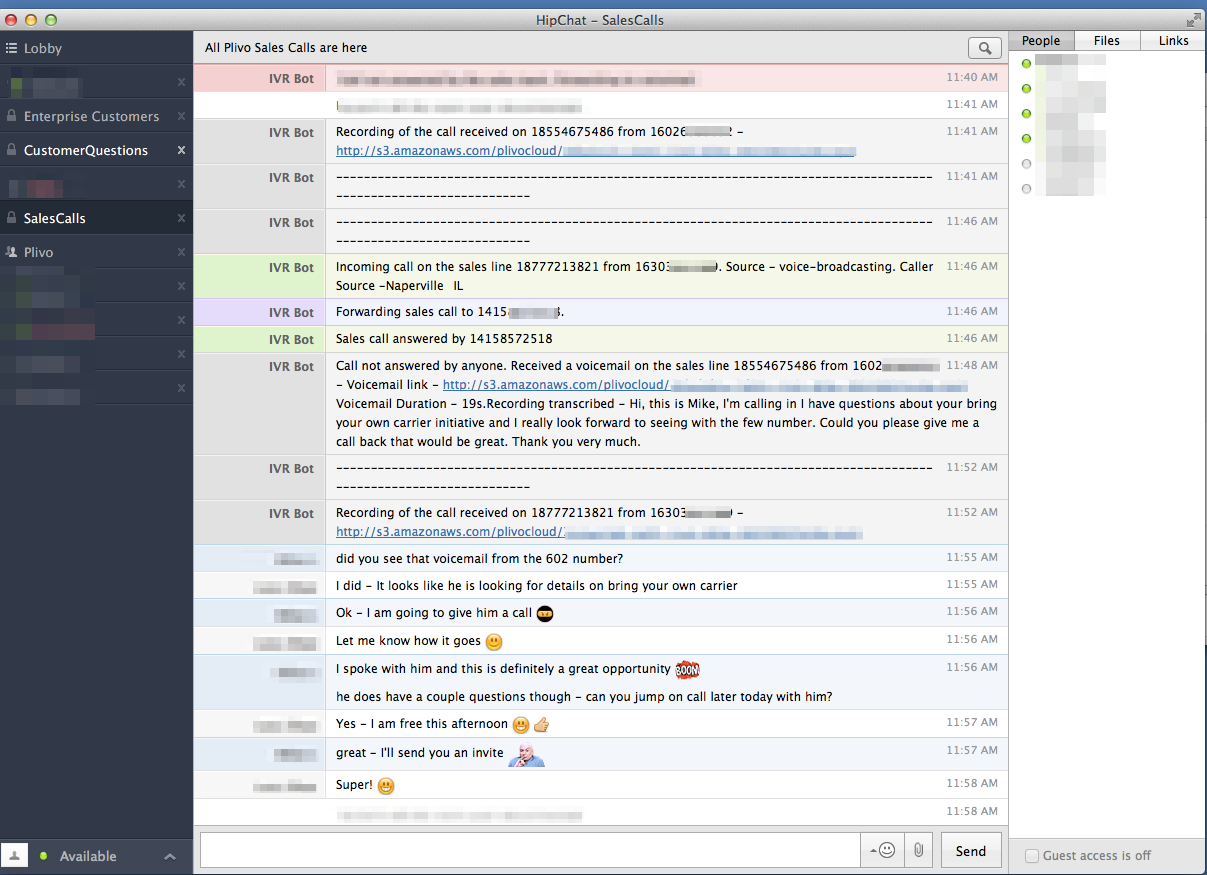Click the lock icon beside CustomerQuestions
This screenshot has height=875, width=1207.
pos(11,150)
